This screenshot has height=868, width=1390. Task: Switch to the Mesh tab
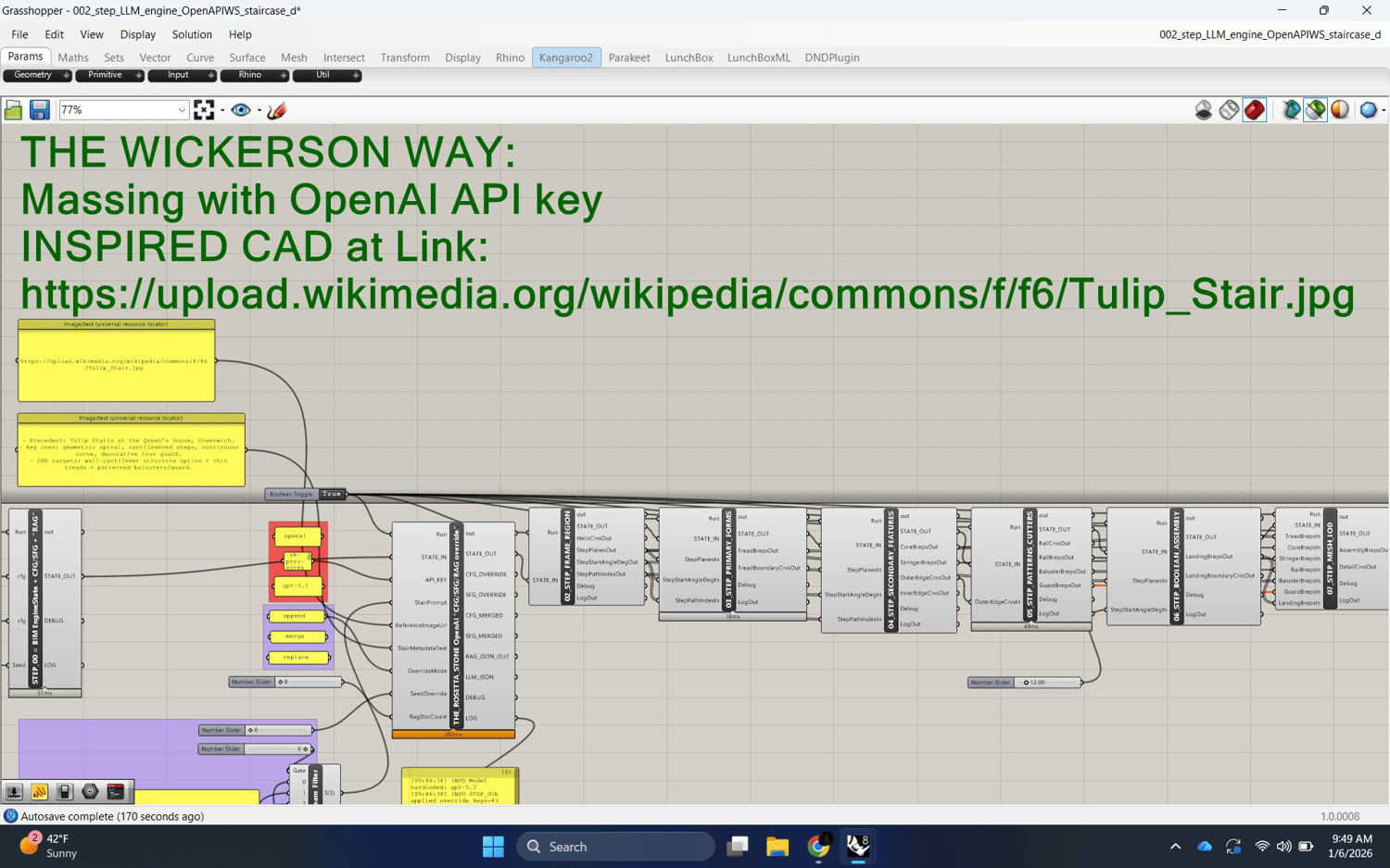(294, 57)
